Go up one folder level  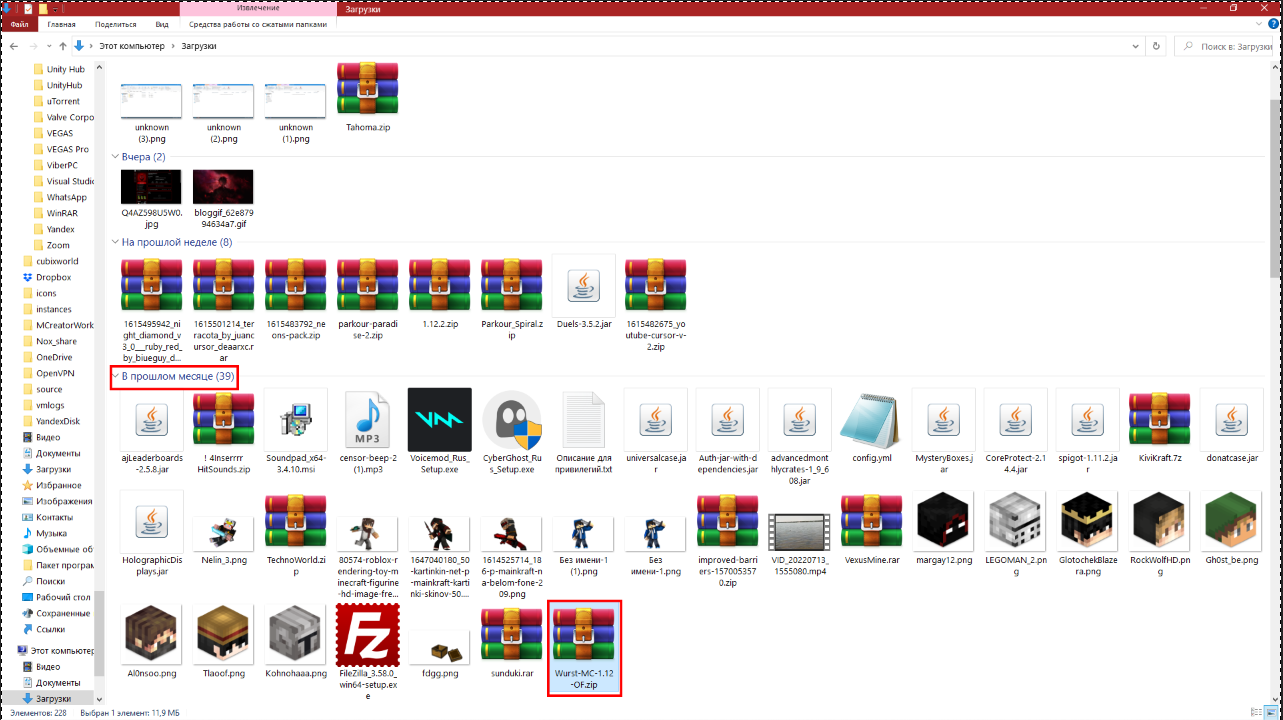point(63,46)
